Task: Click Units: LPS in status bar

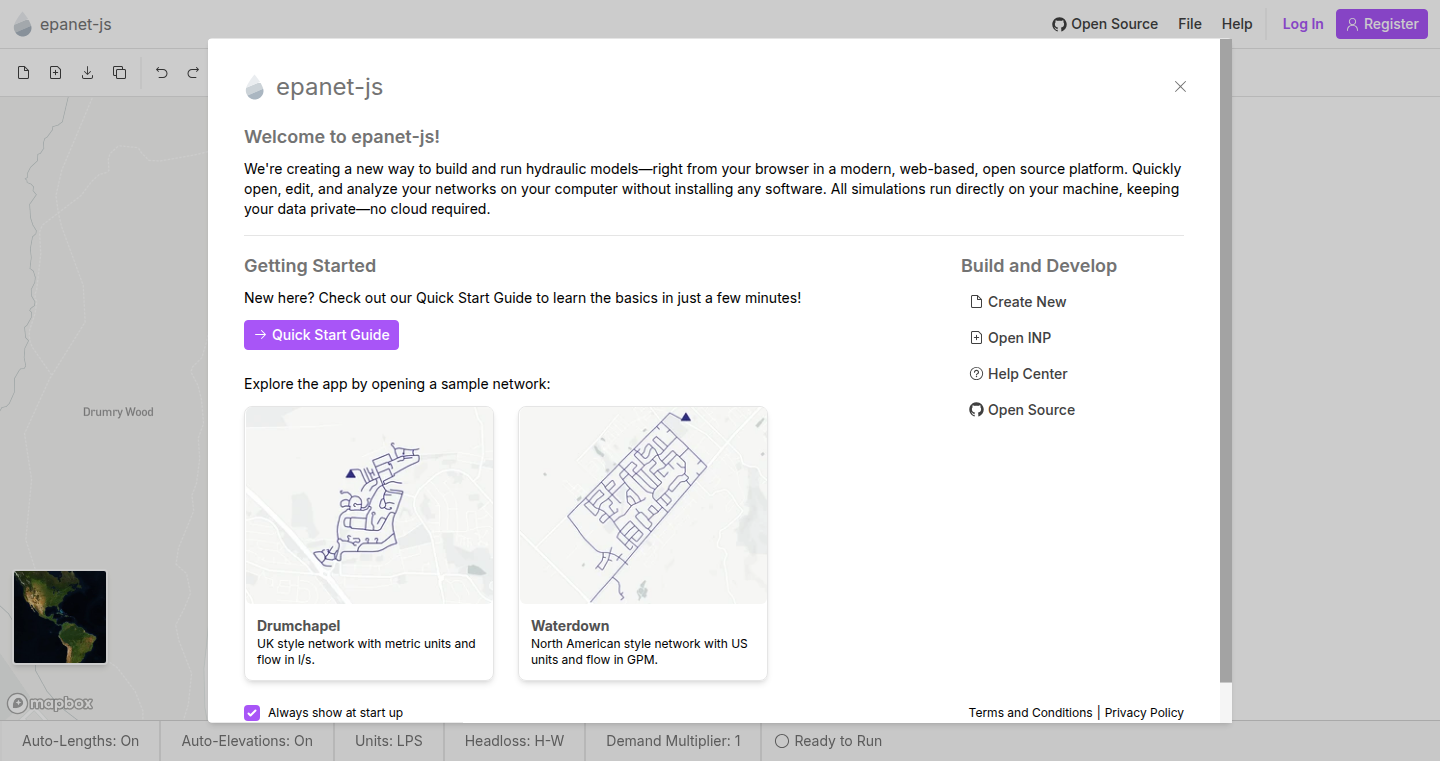Action: click(x=389, y=741)
